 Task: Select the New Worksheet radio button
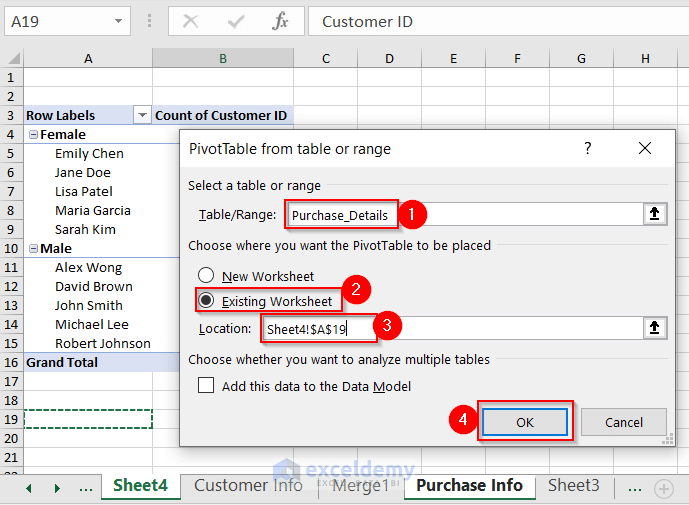(206, 276)
